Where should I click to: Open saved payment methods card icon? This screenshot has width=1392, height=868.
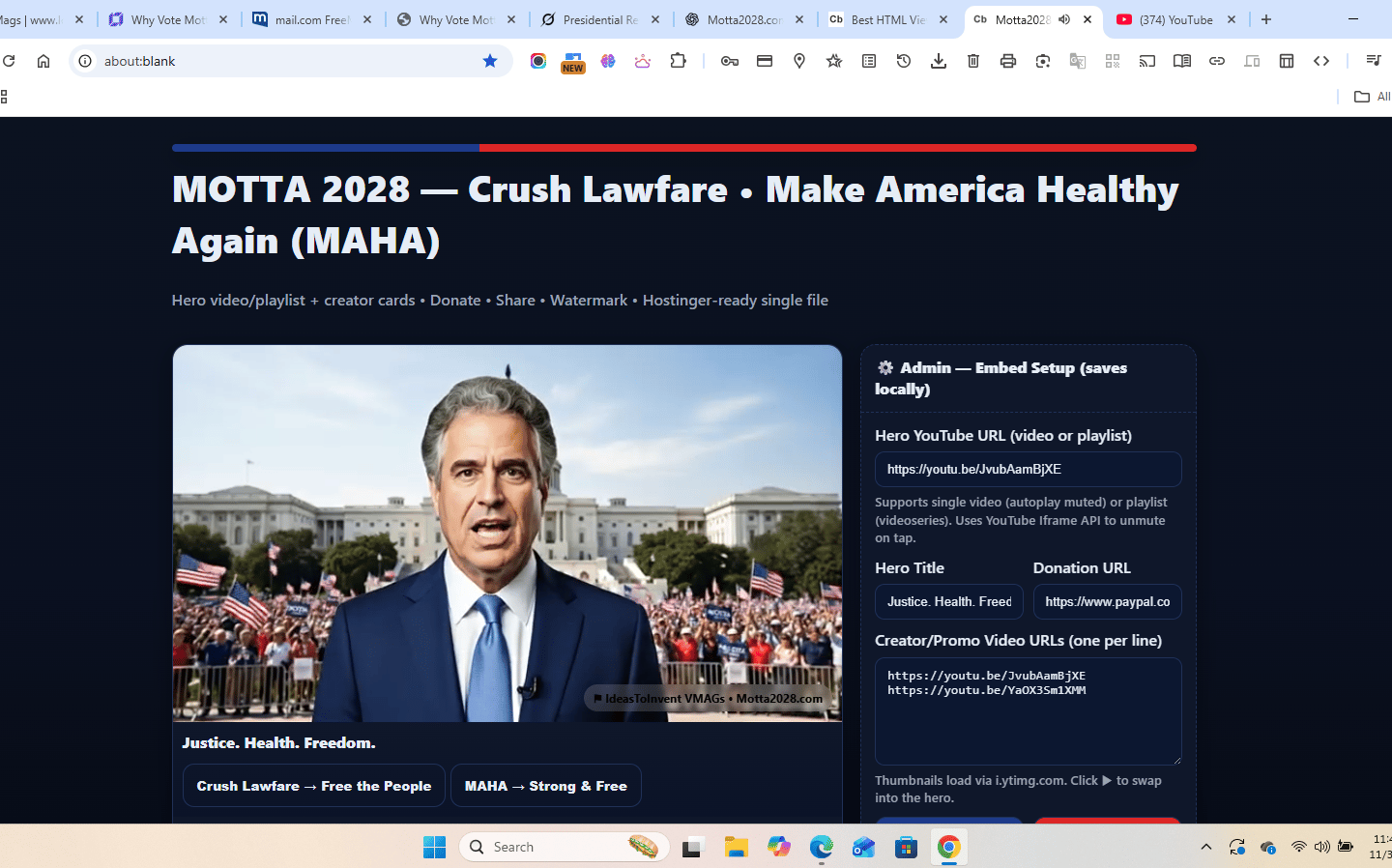765,61
